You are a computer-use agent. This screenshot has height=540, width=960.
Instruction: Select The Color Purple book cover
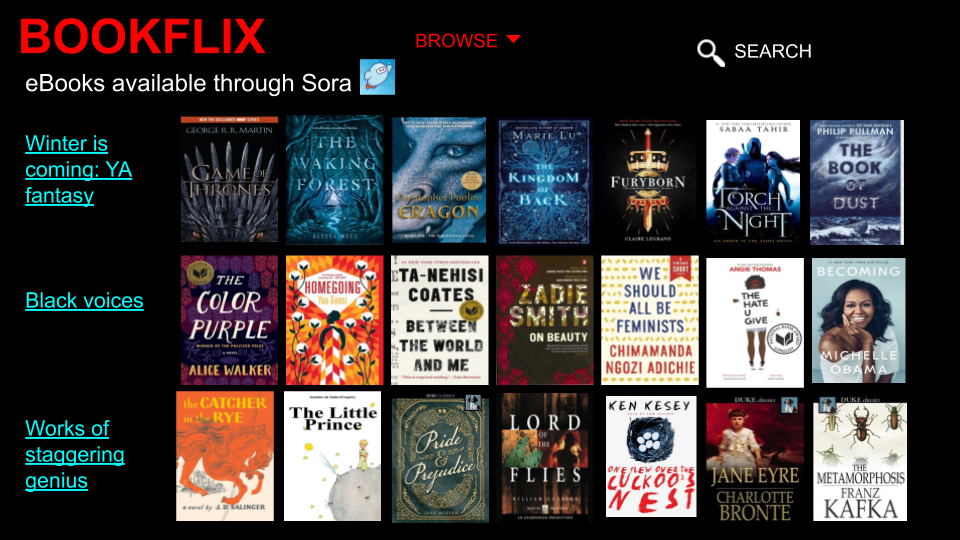point(229,320)
